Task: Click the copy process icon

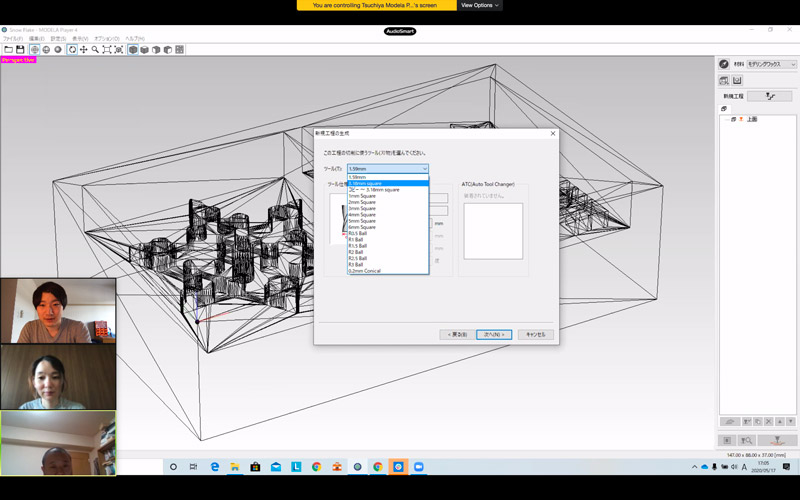Action: click(x=758, y=422)
